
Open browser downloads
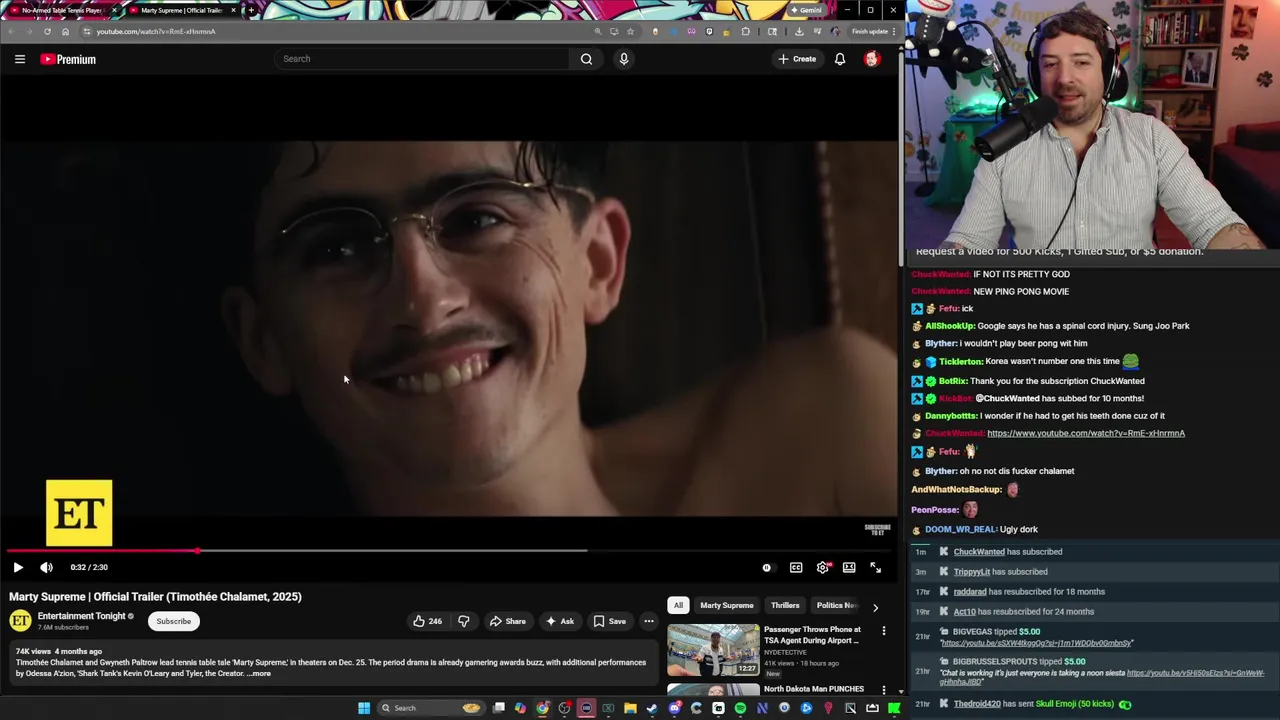click(x=799, y=31)
